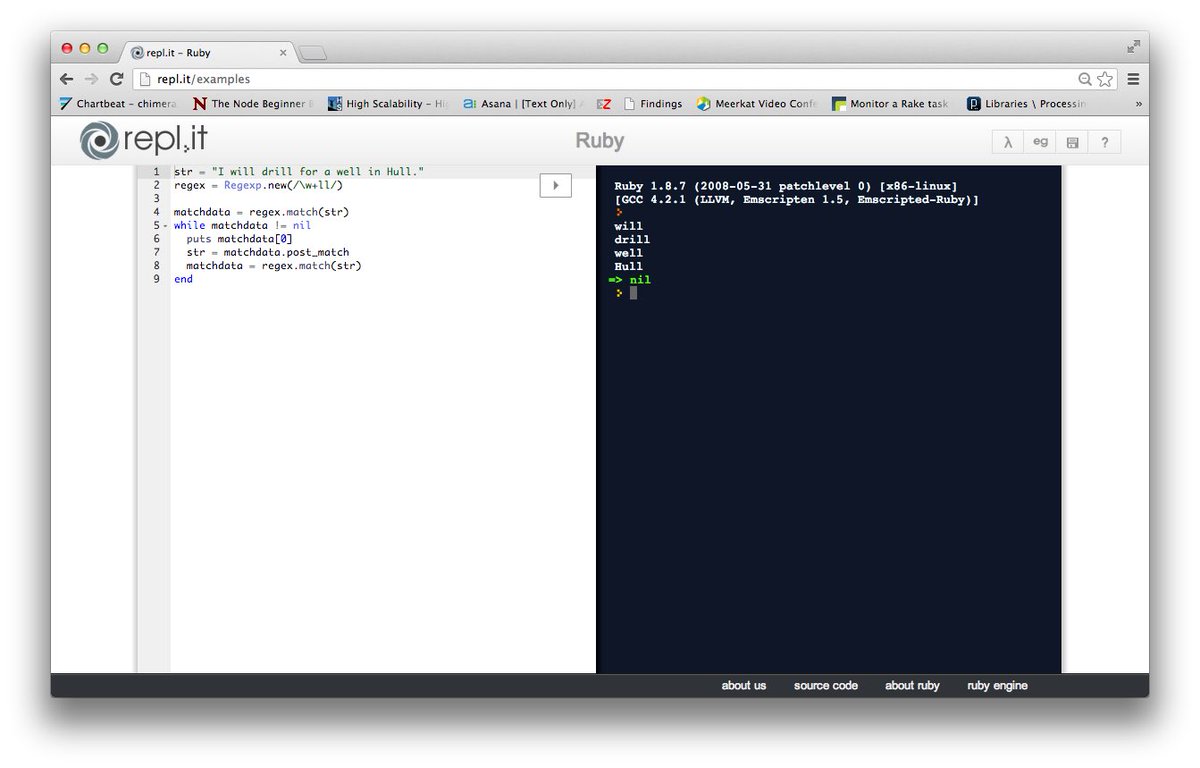The height and width of the screenshot is (768, 1200).
Task: Click the 'about ruby' footer link
Action: click(x=912, y=686)
